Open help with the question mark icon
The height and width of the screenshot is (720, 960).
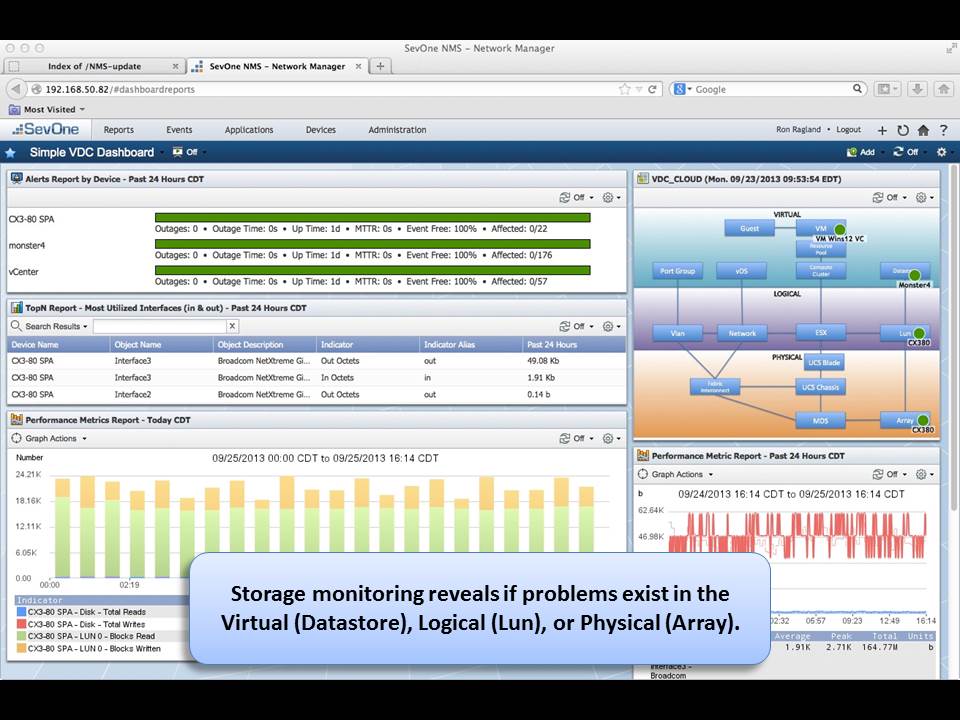(943, 130)
